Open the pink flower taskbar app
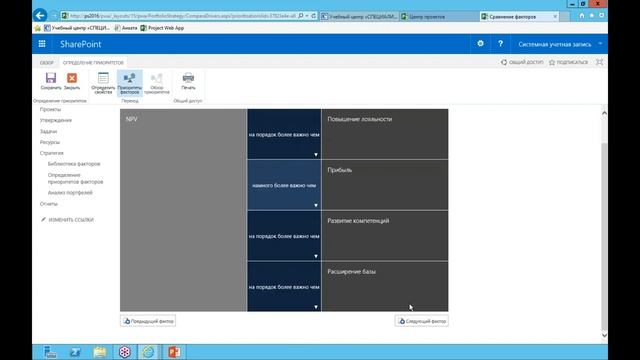 point(124,352)
